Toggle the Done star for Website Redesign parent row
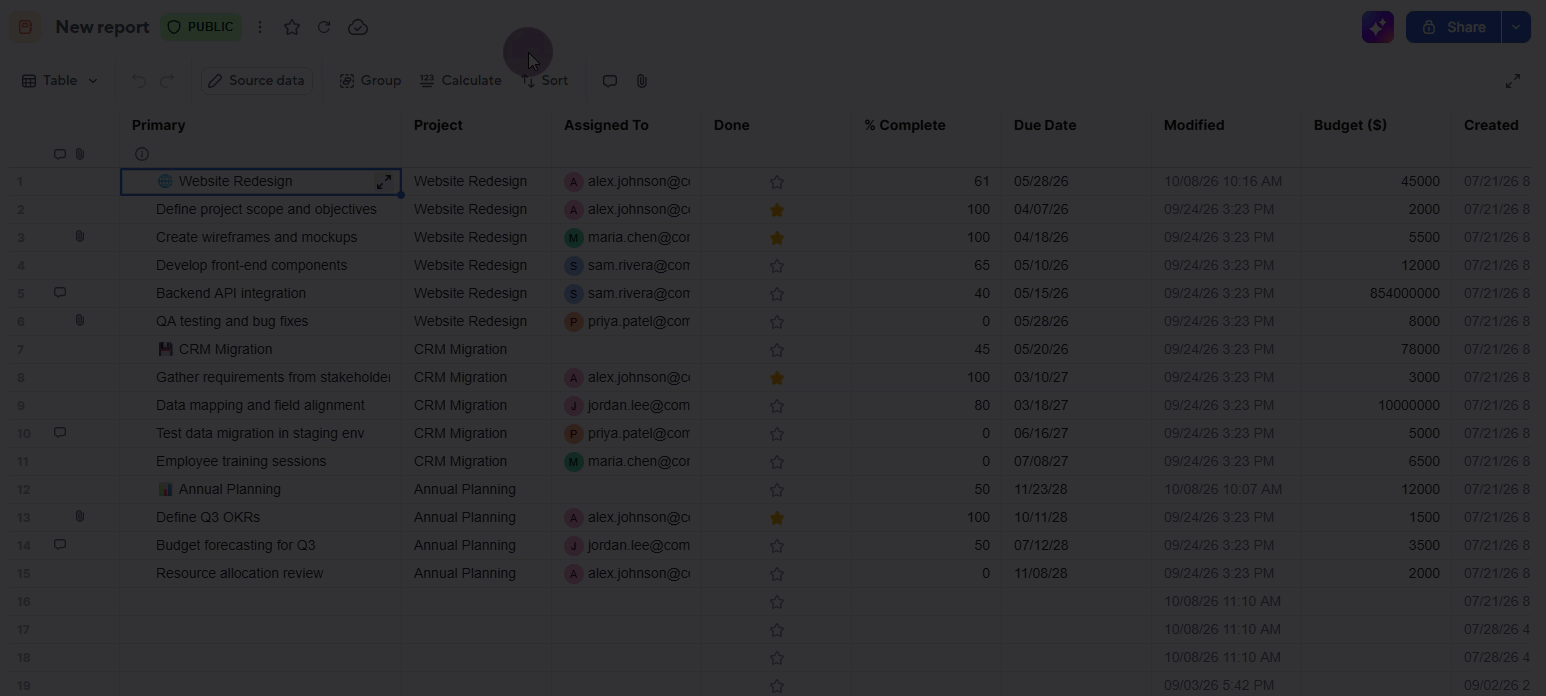Image resolution: width=1546 pixels, height=696 pixels. point(777,182)
